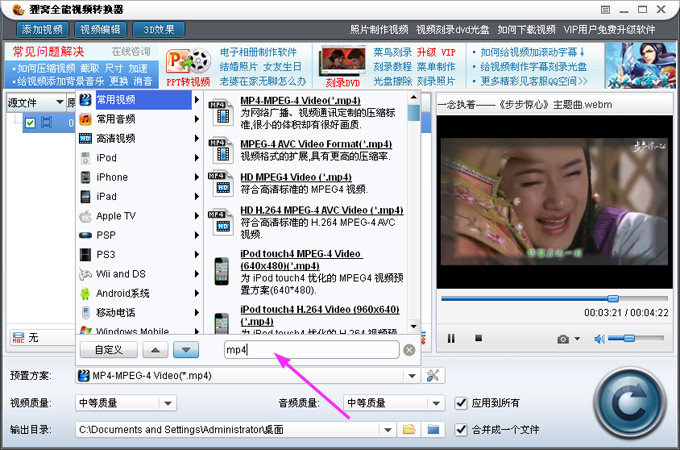Click the move up arrow button

pos(155,350)
